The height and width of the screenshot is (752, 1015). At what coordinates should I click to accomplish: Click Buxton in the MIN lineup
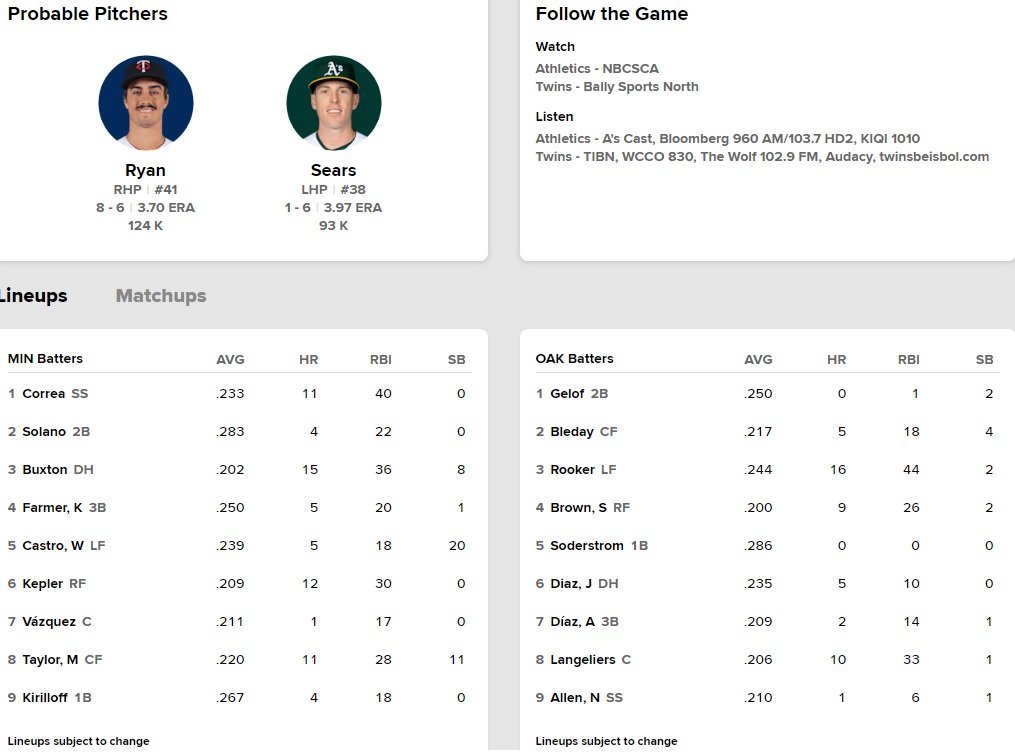click(x=45, y=470)
